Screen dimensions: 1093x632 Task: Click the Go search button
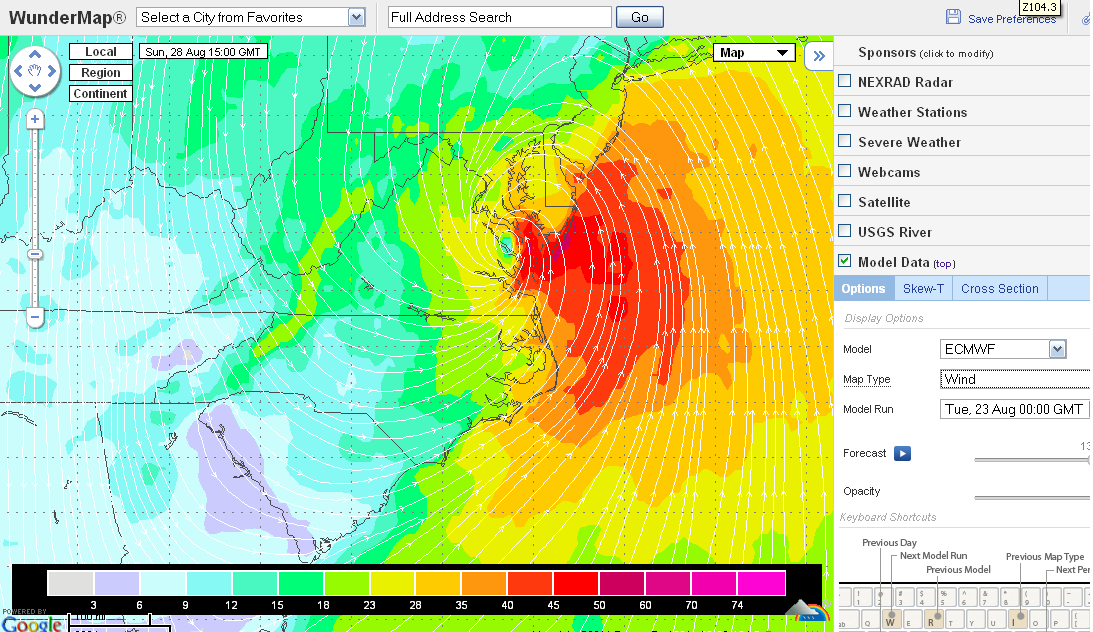[639, 17]
